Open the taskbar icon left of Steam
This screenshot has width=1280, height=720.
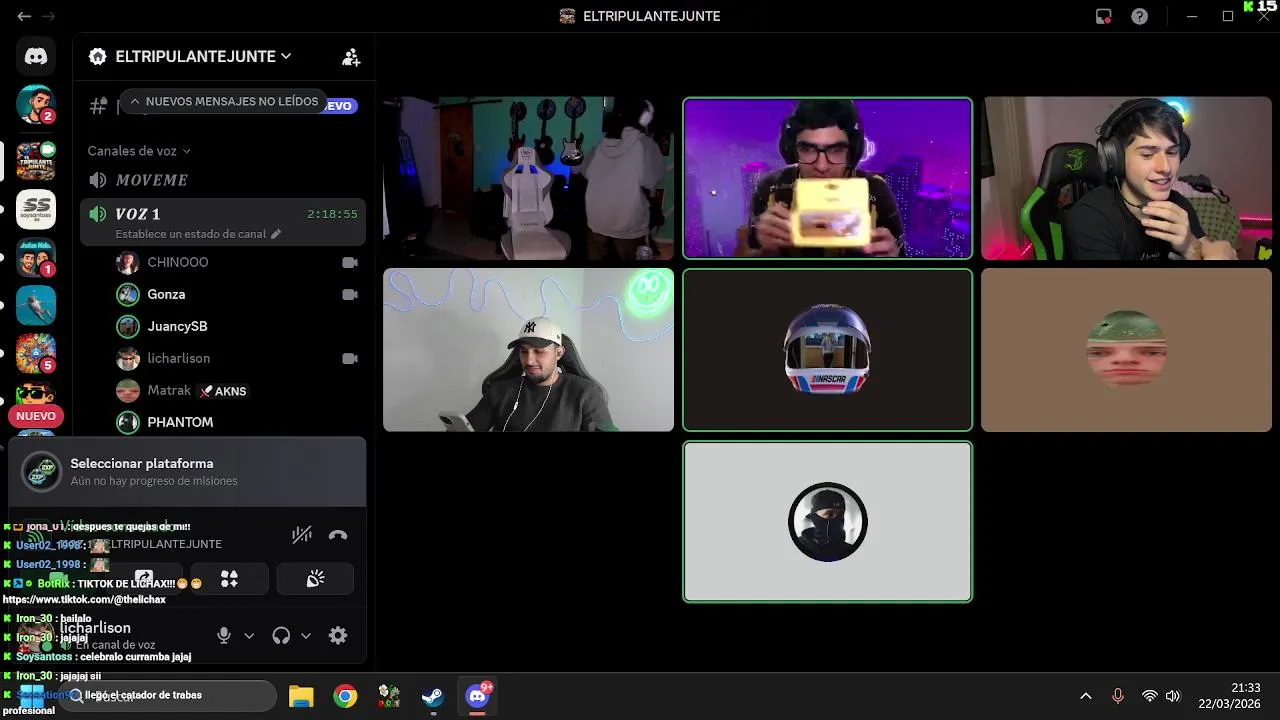point(389,696)
